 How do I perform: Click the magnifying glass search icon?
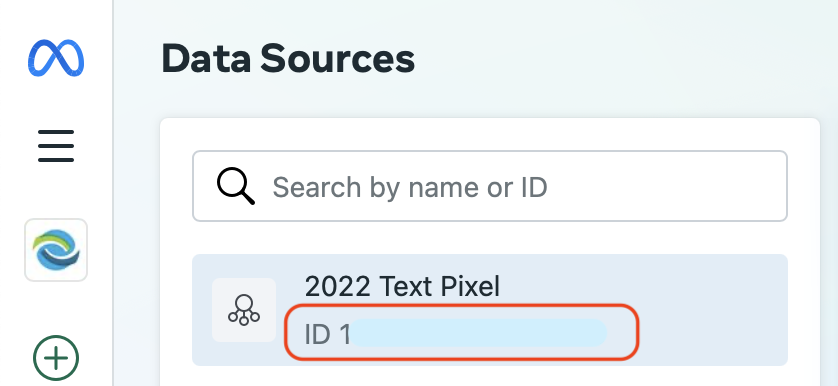point(235,186)
